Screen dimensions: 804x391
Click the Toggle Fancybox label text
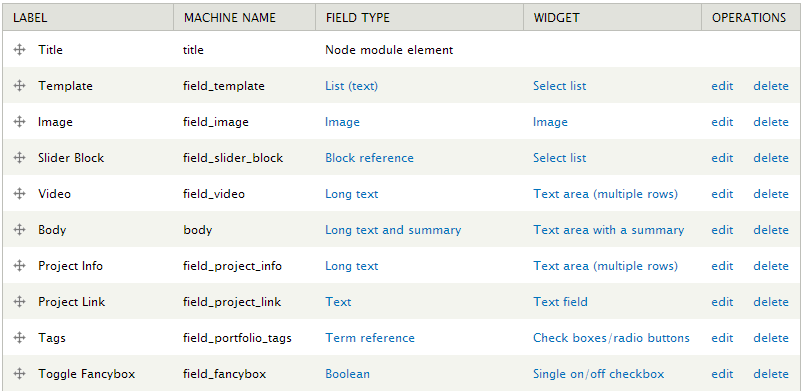(86, 374)
